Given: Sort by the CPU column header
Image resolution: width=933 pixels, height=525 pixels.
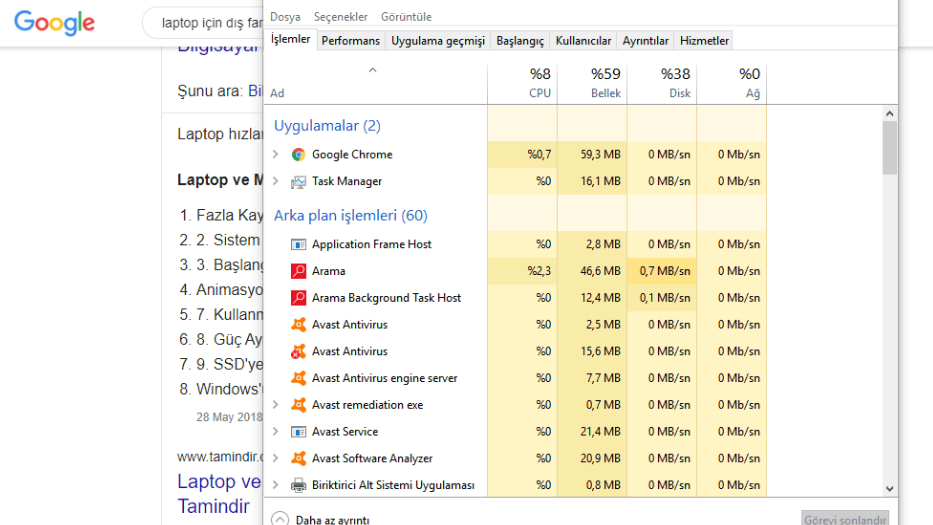Looking at the screenshot, I should 522,83.
